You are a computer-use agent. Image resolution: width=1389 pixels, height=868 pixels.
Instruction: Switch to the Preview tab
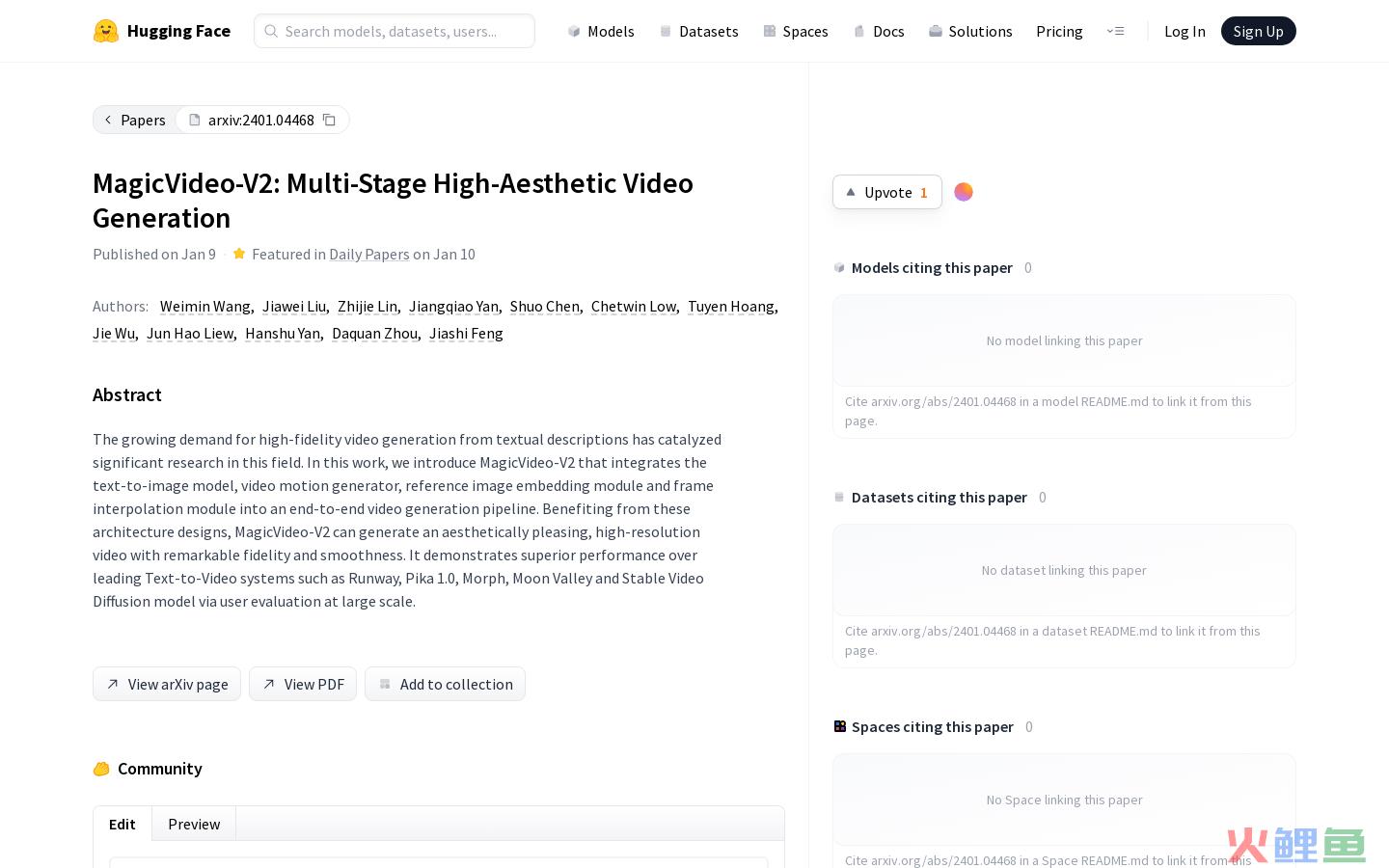coord(194,824)
